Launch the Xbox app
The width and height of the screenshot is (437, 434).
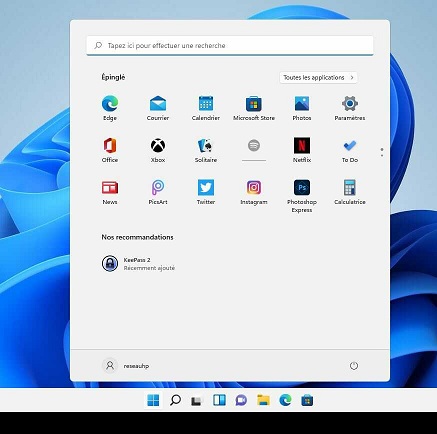158,150
